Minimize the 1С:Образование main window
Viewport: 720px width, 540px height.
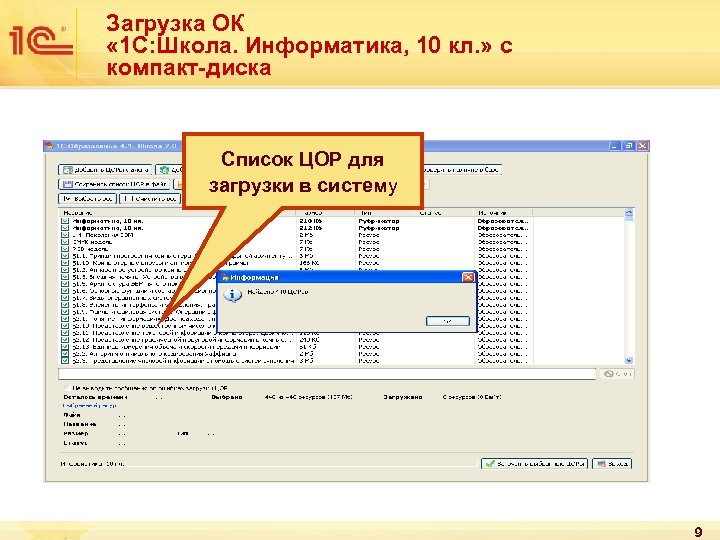pos(615,146)
